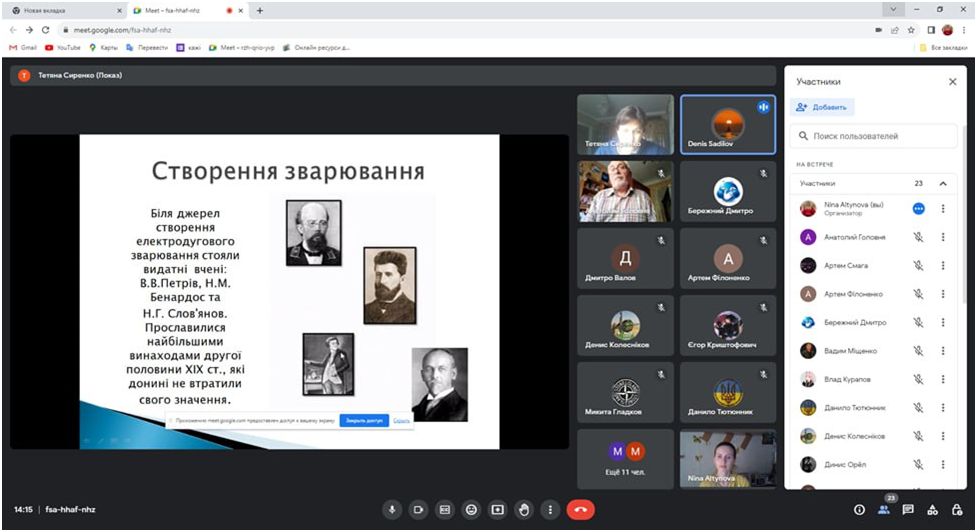Toggle the camera button in the Meet toolbar
The height and width of the screenshot is (532, 977).
pos(418,510)
